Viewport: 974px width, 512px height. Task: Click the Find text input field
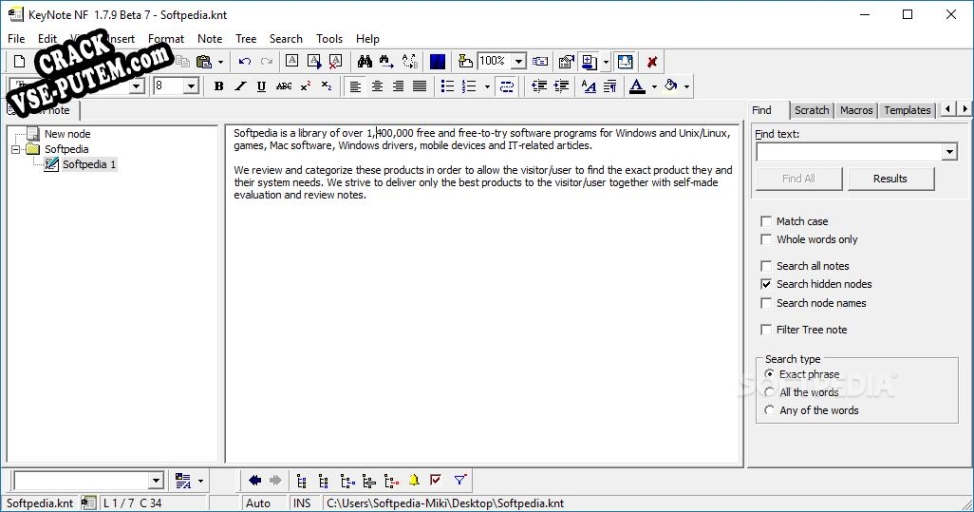coord(849,152)
